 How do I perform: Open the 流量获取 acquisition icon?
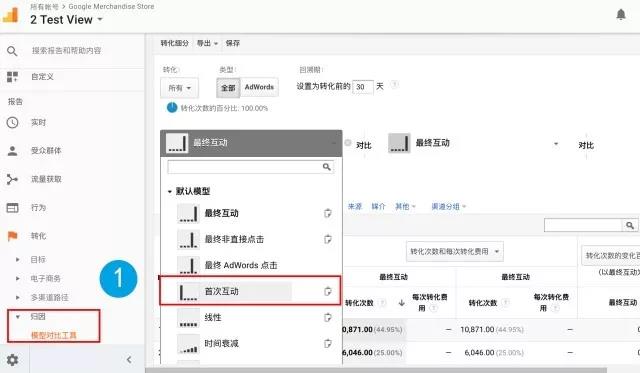pos(12,179)
